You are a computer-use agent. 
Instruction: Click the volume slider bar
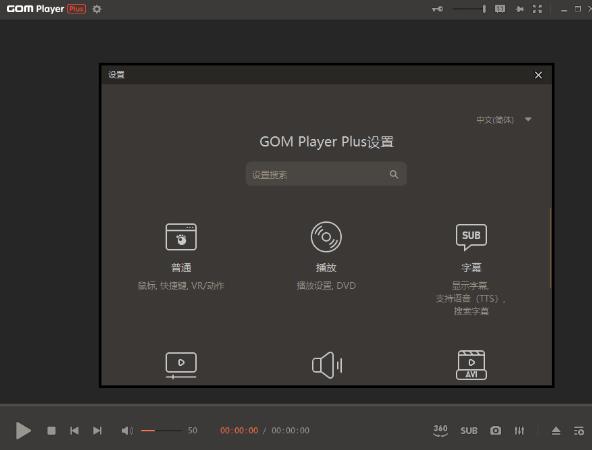(162, 430)
